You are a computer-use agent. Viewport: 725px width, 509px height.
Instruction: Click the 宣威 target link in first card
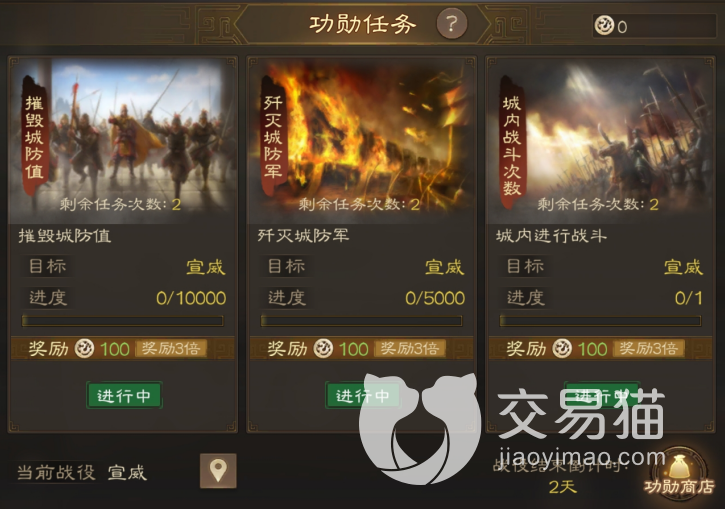coord(206,267)
